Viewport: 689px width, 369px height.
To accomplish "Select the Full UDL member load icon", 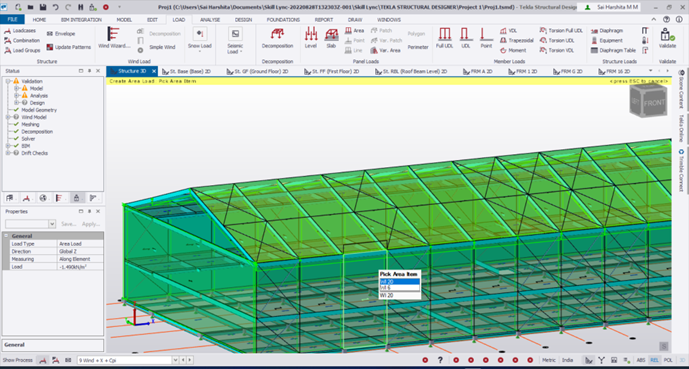I will [444, 38].
